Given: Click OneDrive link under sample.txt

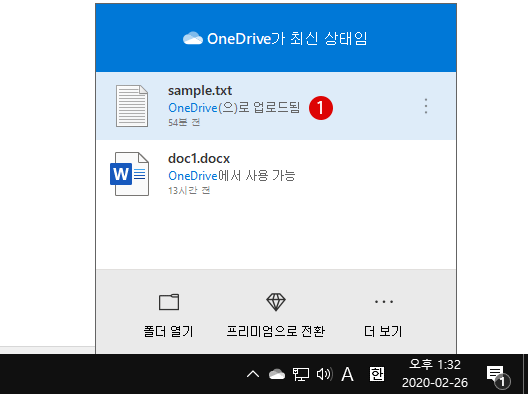Looking at the screenshot, I should coord(193,108).
